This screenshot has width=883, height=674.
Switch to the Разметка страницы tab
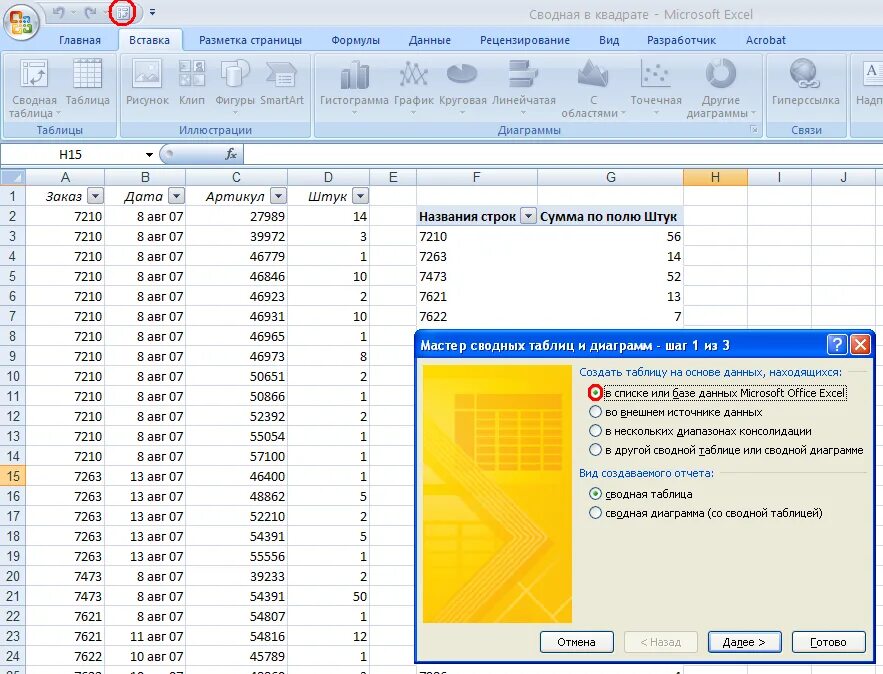tap(251, 40)
